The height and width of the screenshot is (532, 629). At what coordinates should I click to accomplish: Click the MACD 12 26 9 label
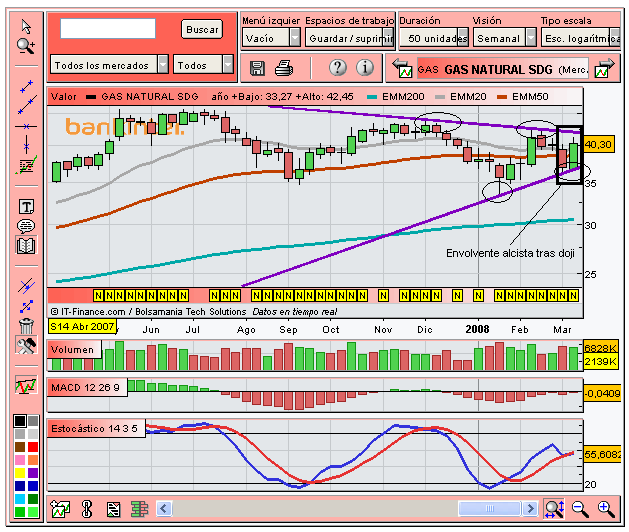[x=86, y=388]
